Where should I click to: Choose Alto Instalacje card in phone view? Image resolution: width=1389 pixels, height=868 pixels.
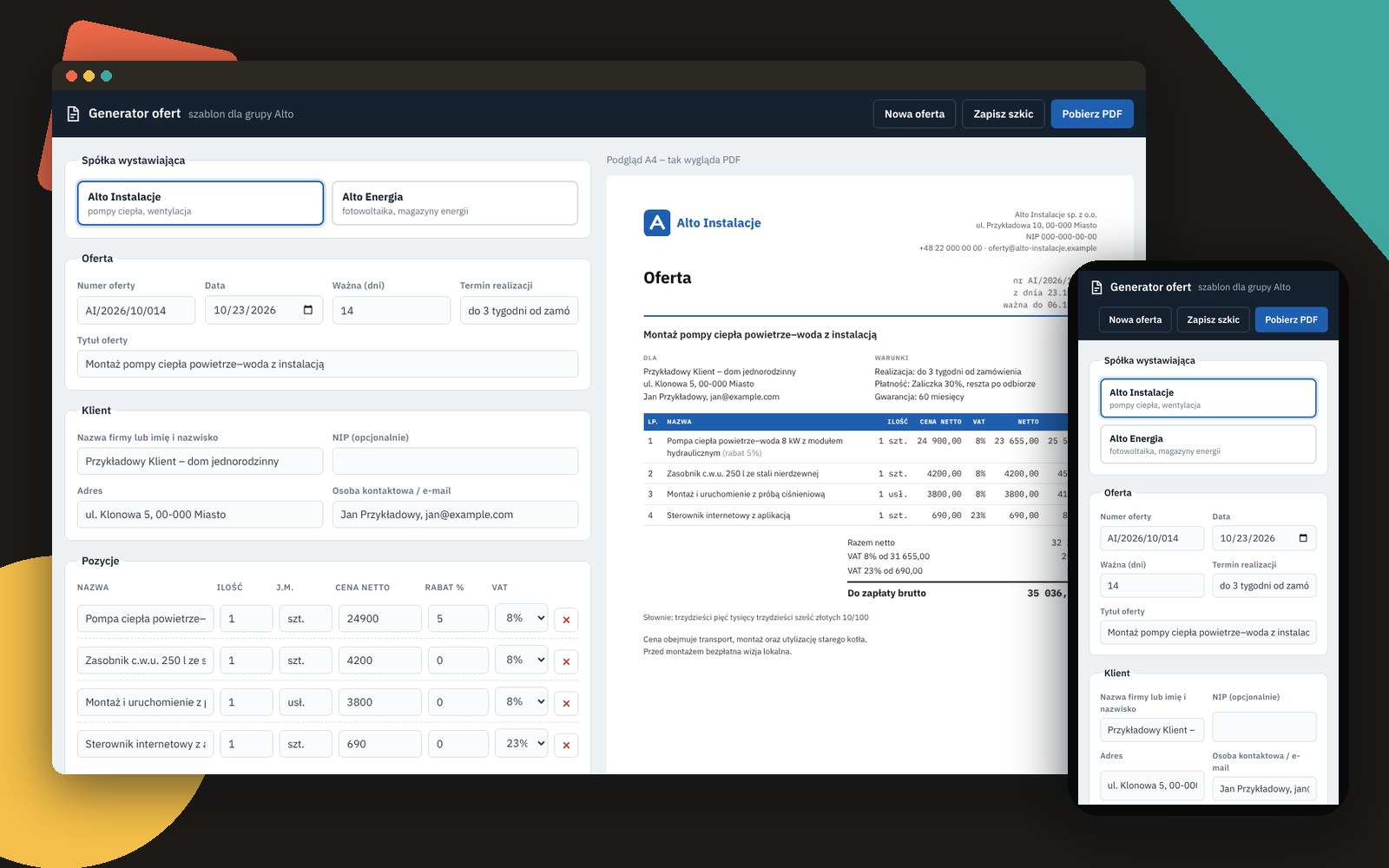coord(1208,398)
